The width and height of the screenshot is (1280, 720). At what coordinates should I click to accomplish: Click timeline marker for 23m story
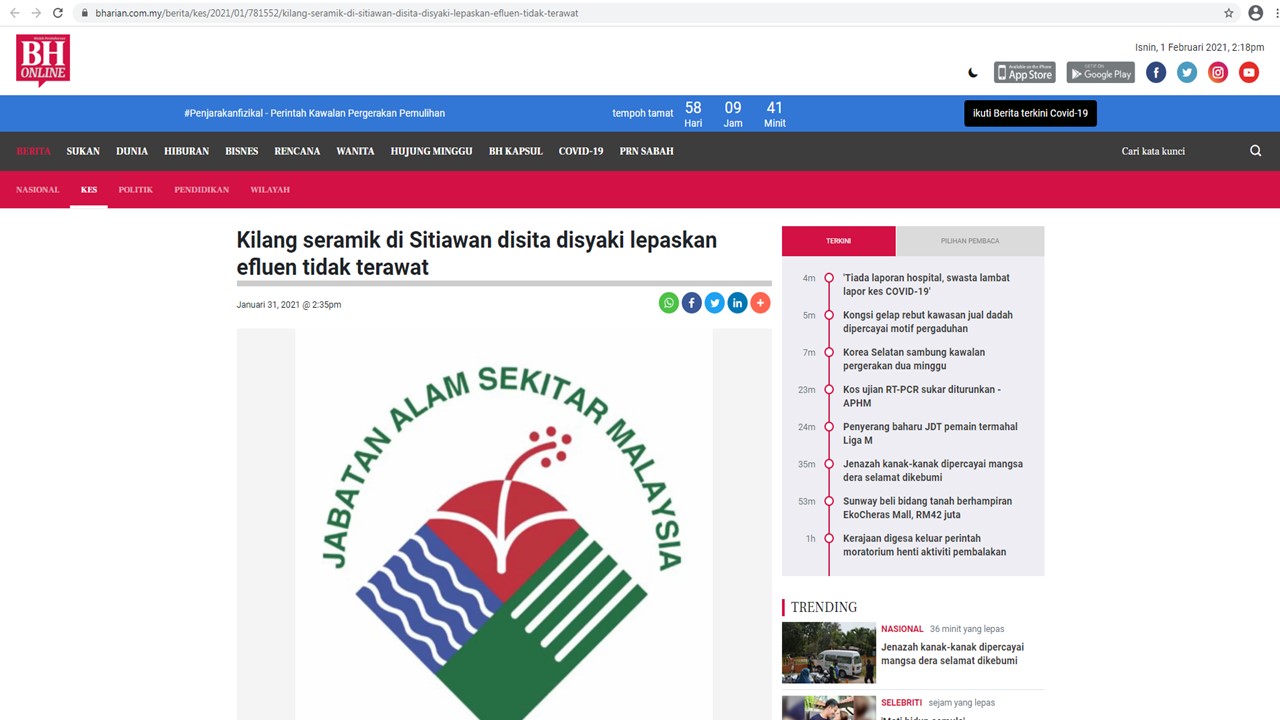[829, 390]
